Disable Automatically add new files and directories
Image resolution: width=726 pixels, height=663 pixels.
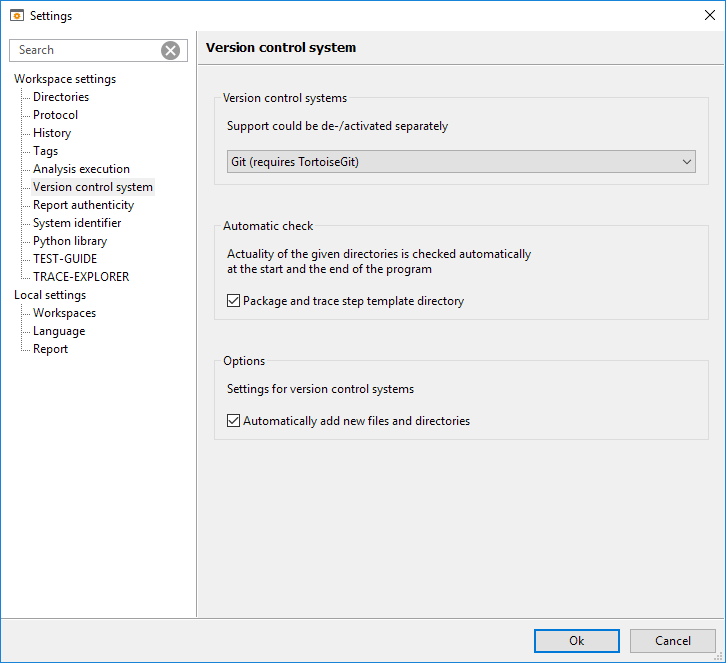pyautogui.click(x=234, y=421)
